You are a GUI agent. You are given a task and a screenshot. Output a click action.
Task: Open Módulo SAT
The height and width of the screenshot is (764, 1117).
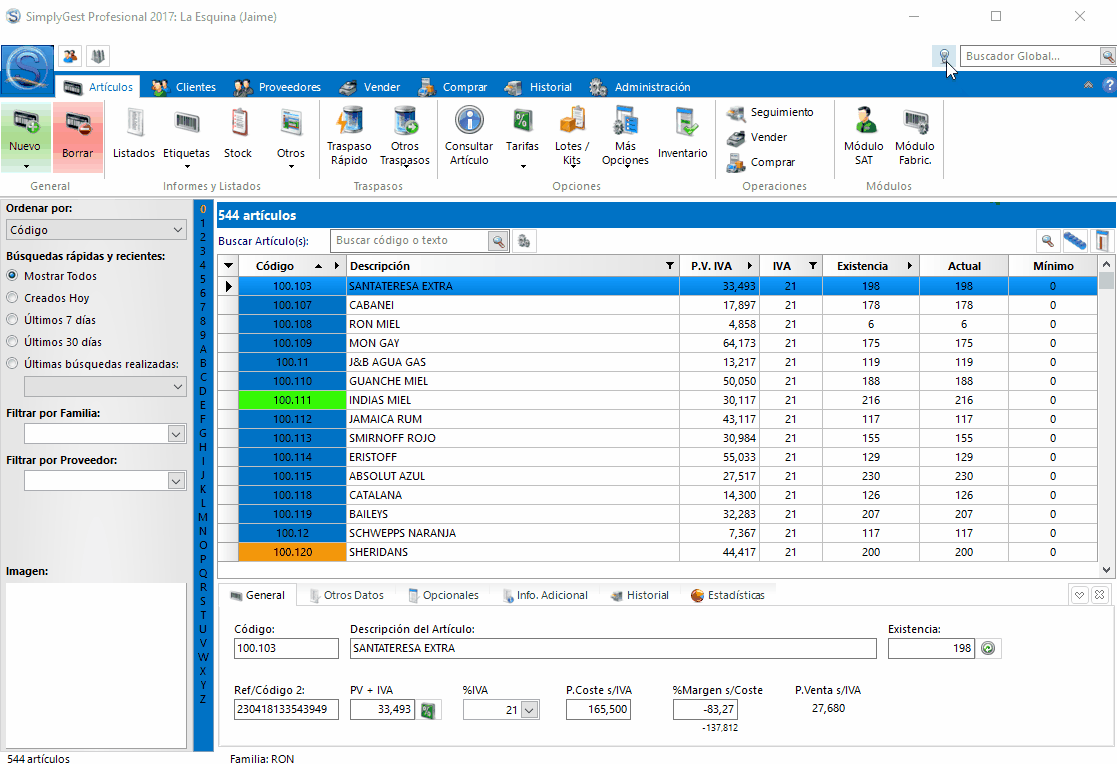pyautogui.click(x=864, y=136)
